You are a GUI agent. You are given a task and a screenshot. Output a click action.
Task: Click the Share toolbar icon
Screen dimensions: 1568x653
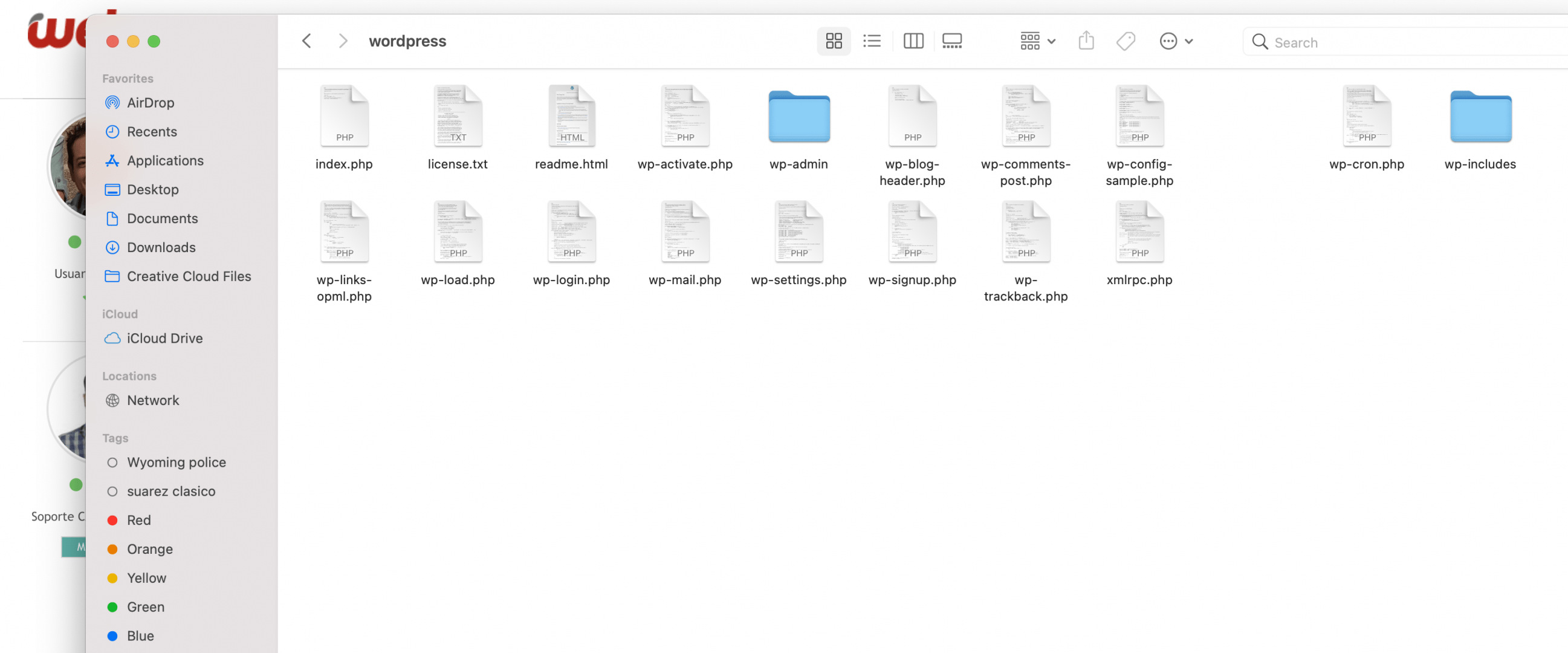tap(1086, 41)
